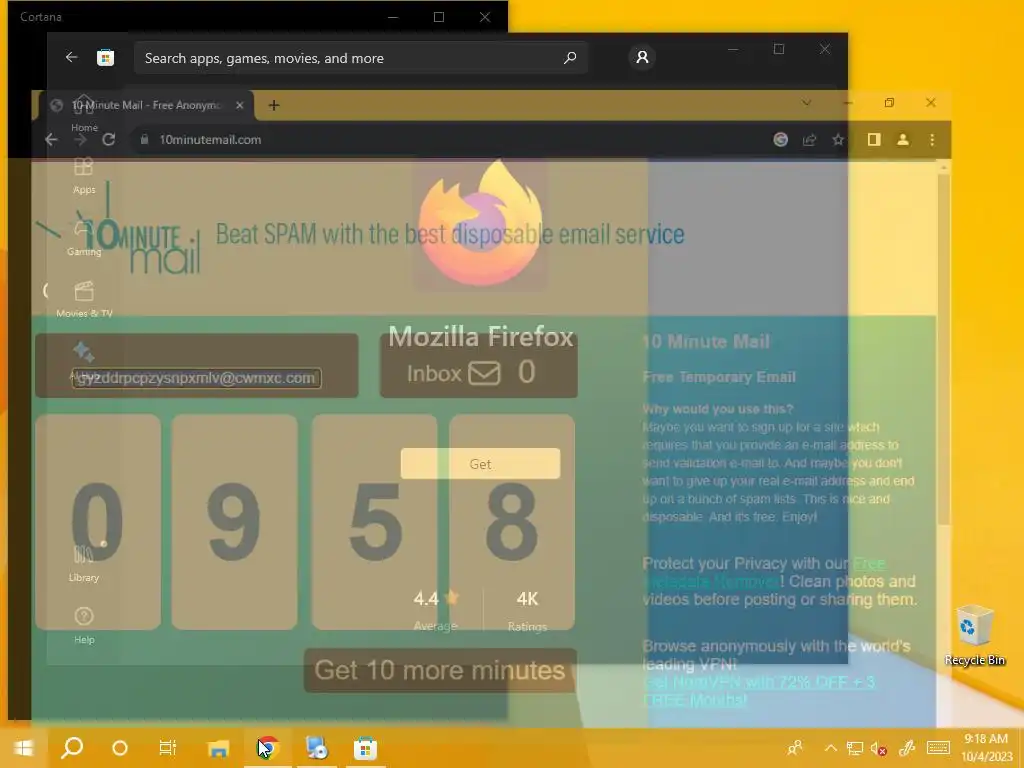Screen dimensions: 1024x768
Task: Expand Chrome tab search chevron
Action: click(807, 103)
